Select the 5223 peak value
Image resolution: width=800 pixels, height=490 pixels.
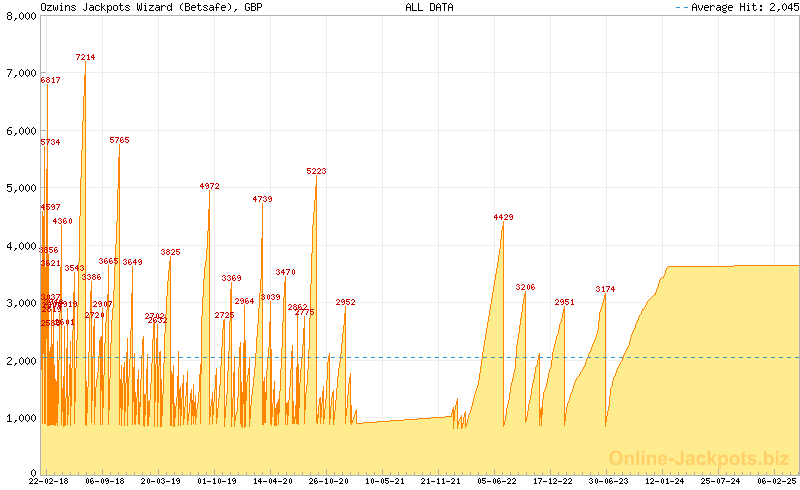(x=316, y=171)
